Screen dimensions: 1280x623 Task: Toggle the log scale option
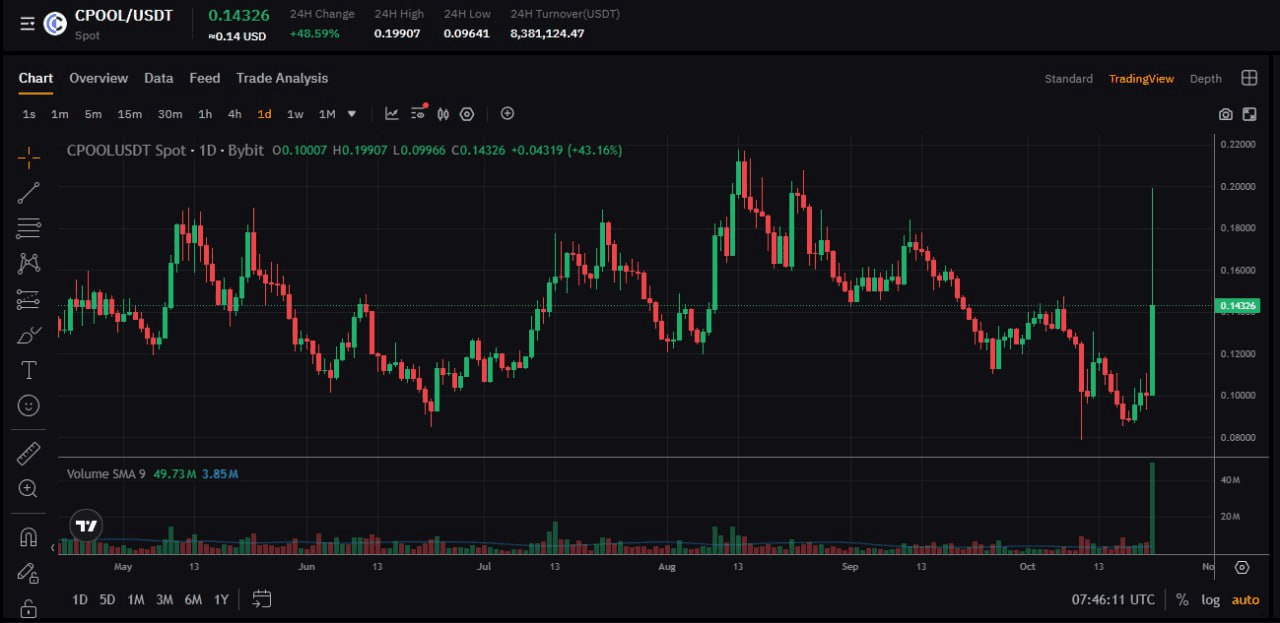pyautogui.click(x=1210, y=600)
